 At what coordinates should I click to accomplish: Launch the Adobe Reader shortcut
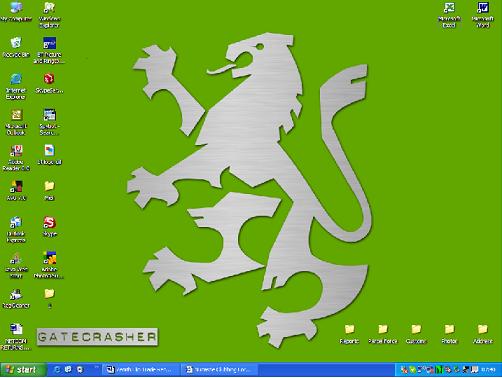tap(16, 158)
